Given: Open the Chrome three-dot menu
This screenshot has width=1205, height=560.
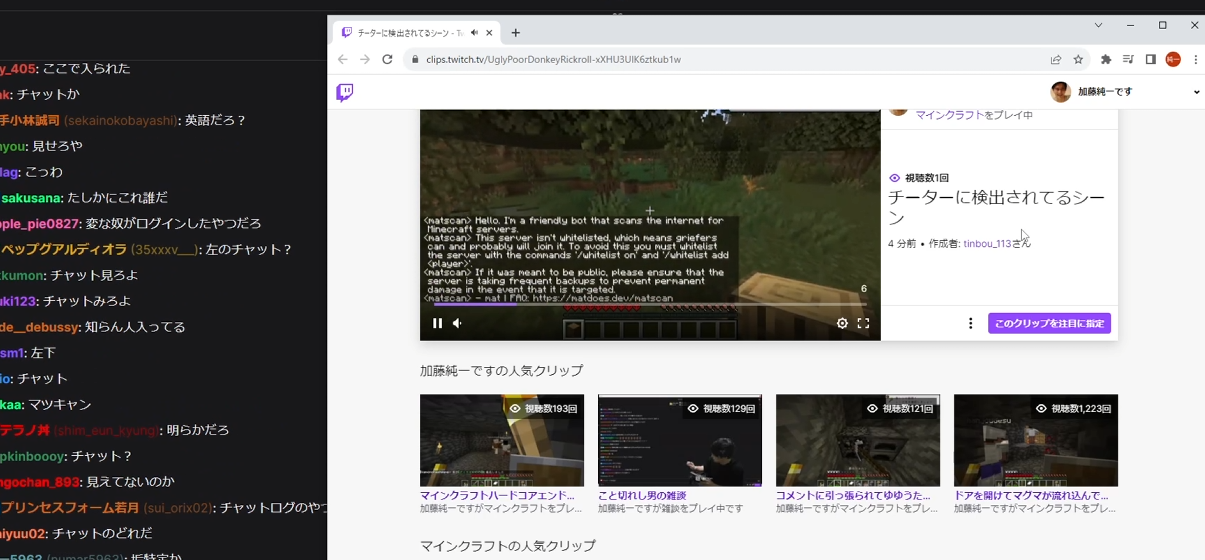Looking at the screenshot, I should [x=1195, y=59].
